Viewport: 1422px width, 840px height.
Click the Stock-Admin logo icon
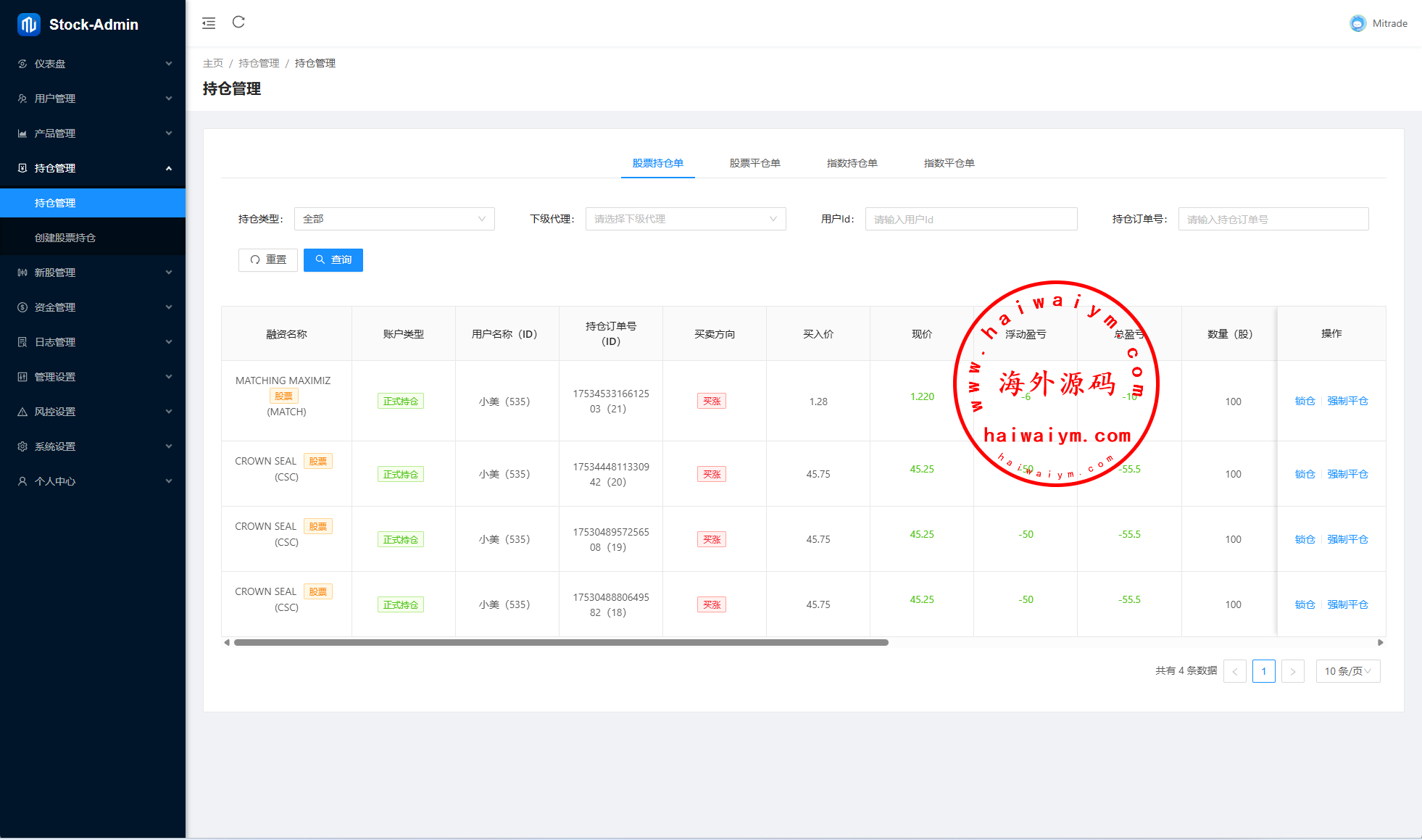29,25
